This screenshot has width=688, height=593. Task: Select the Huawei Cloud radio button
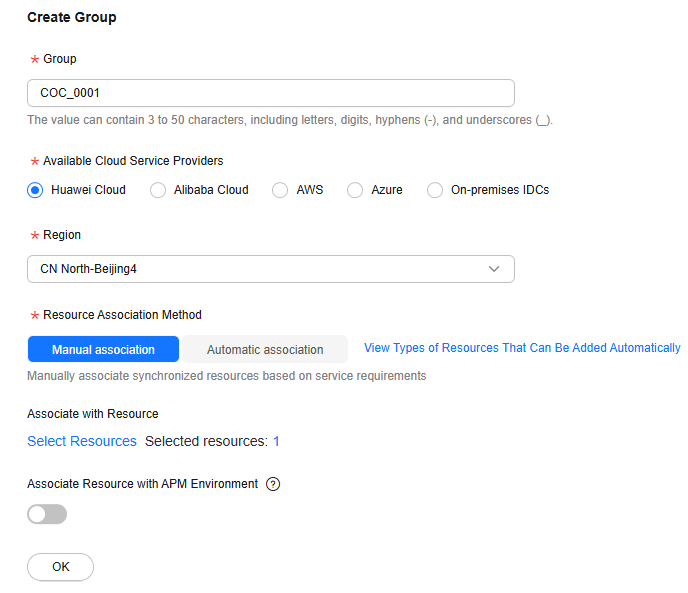click(x=35, y=190)
